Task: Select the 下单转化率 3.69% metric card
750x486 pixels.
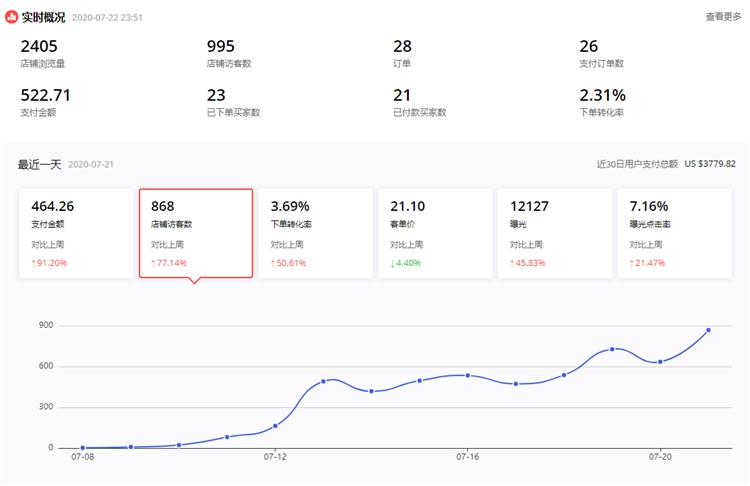Action: [315, 233]
